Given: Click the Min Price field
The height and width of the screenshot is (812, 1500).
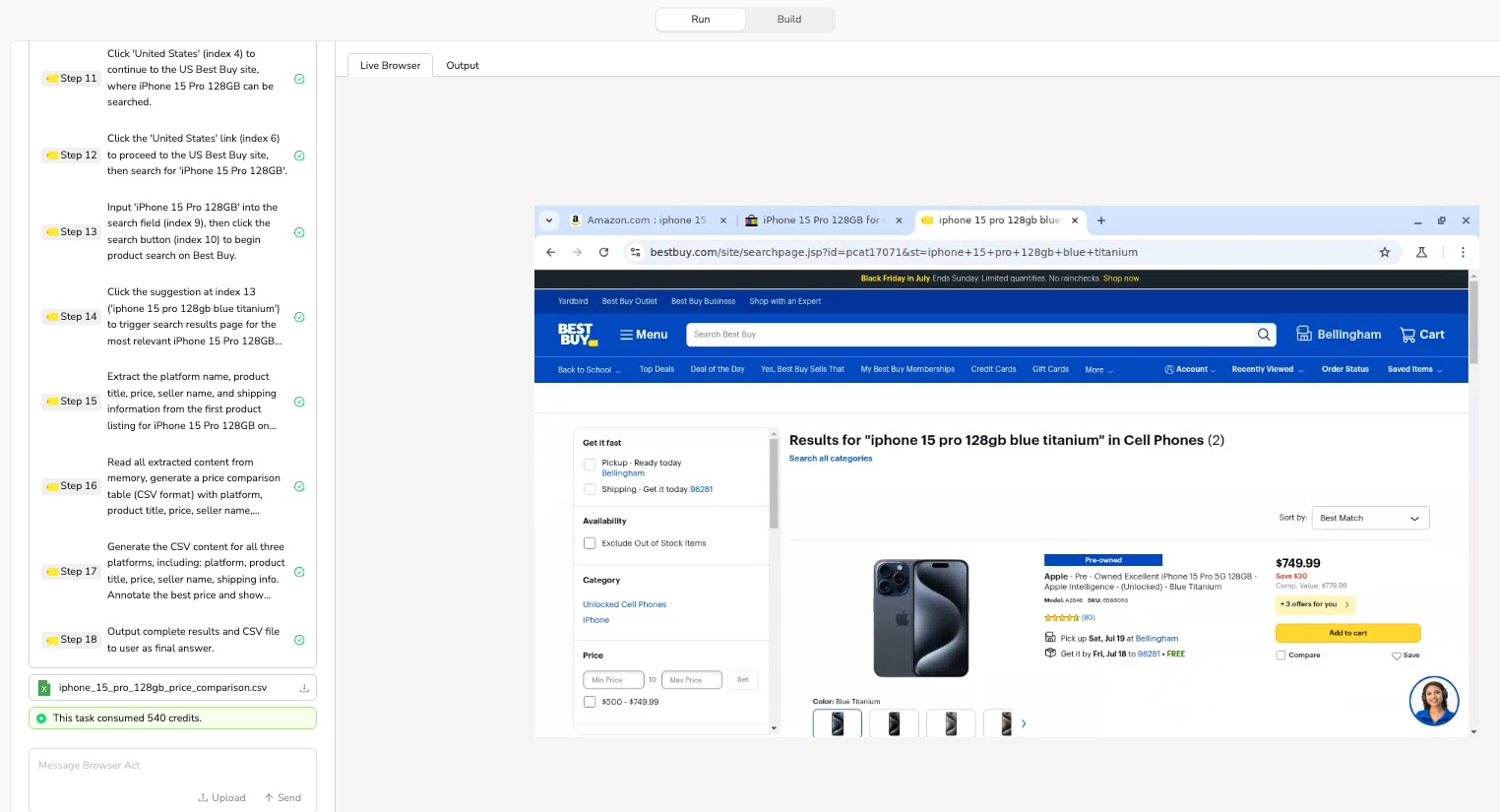Looking at the screenshot, I should [x=613, y=679].
